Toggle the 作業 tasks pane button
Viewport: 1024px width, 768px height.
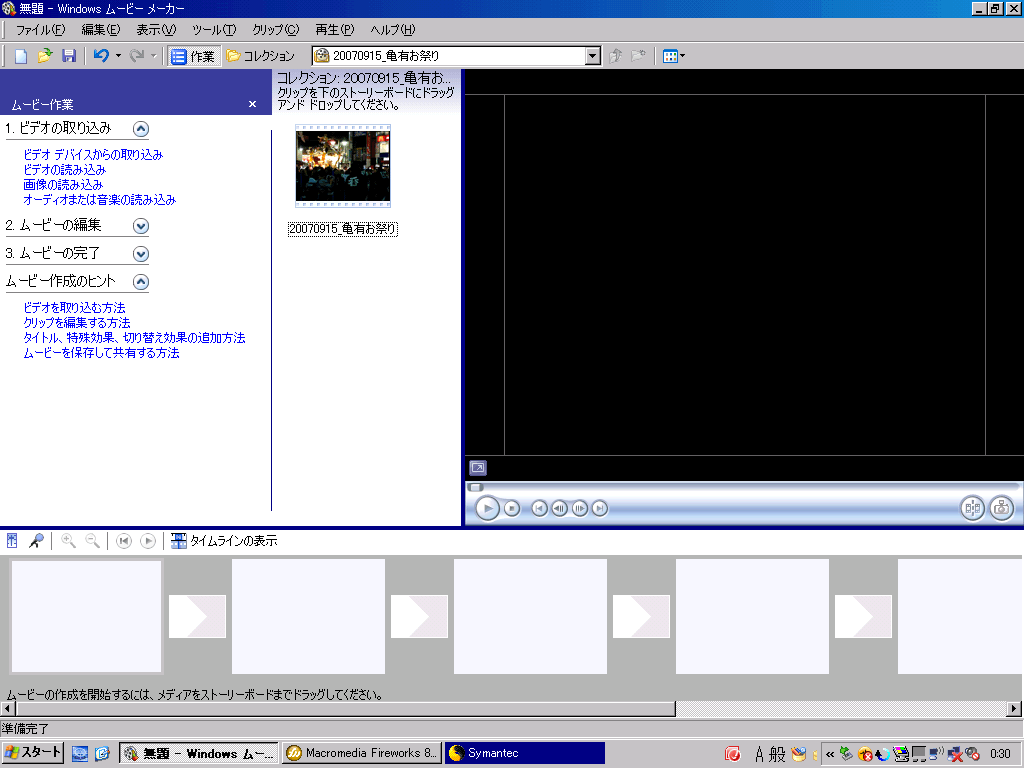192,56
